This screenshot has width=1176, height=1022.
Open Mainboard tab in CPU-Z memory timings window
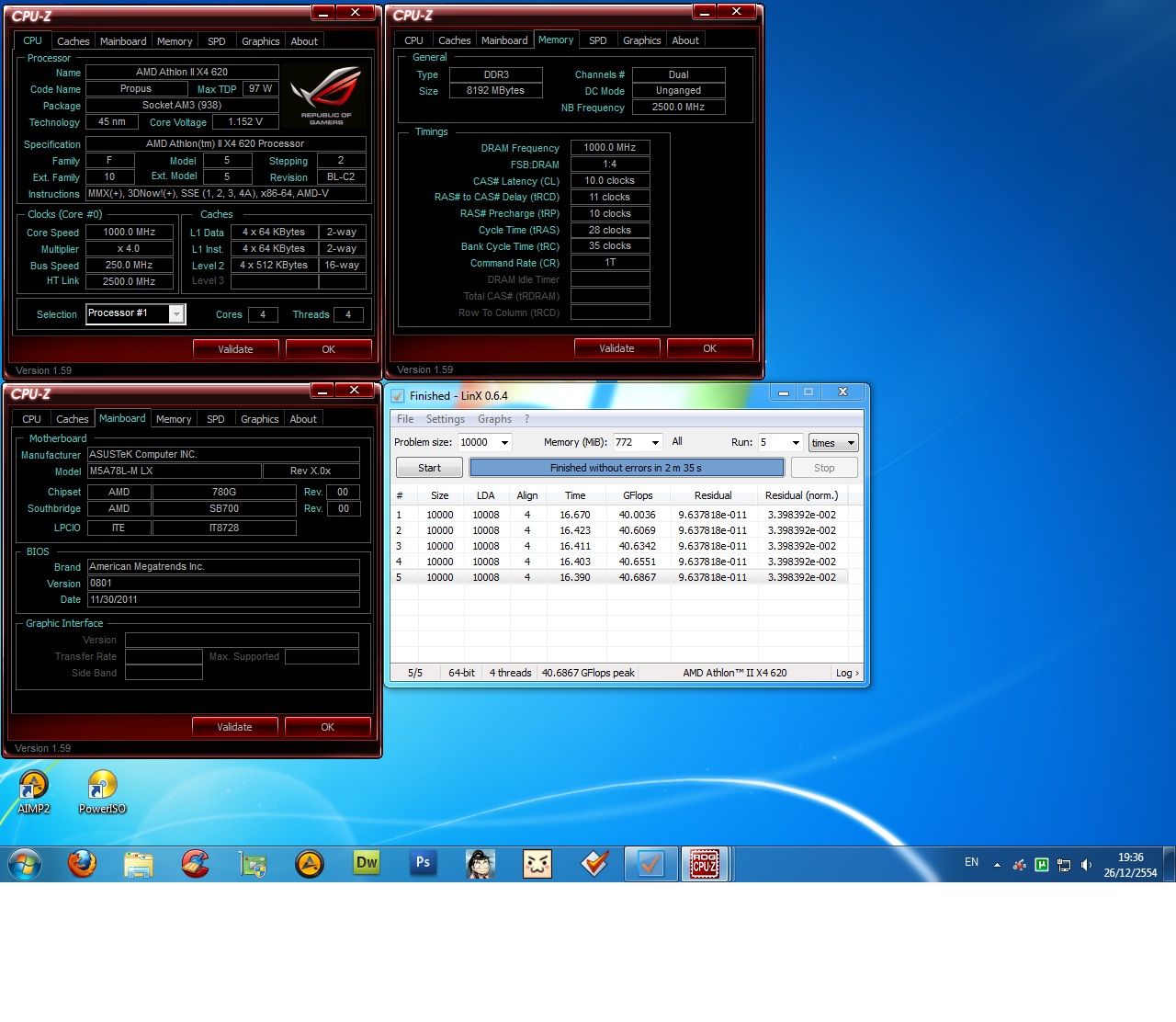(505, 40)
